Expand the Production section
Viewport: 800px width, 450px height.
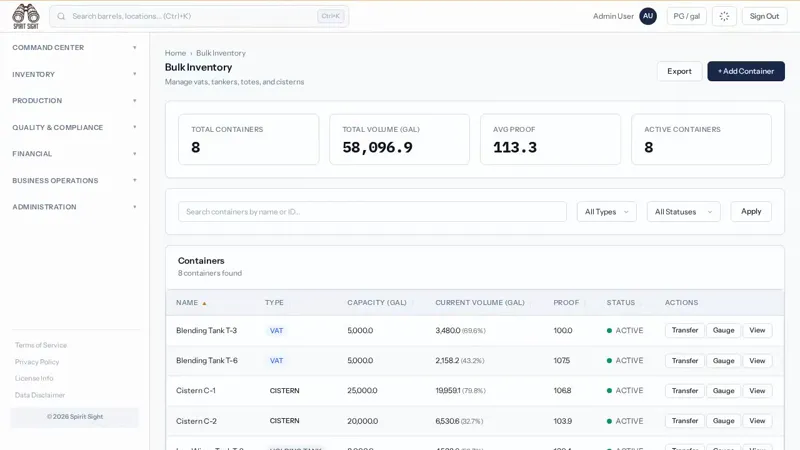[74, 101]
